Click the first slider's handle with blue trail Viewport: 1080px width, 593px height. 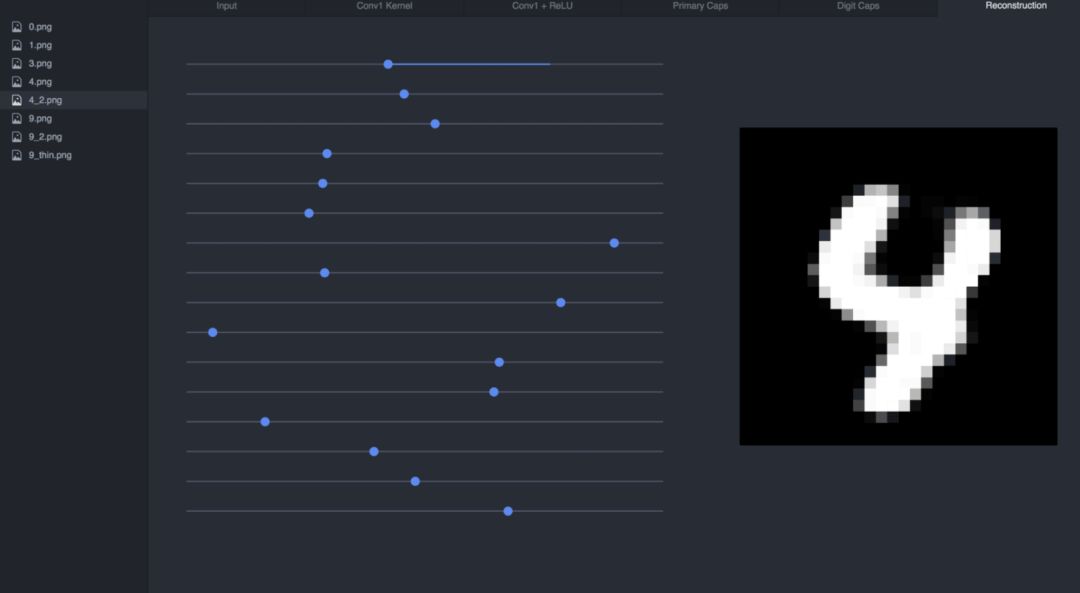tap(388, 64)
